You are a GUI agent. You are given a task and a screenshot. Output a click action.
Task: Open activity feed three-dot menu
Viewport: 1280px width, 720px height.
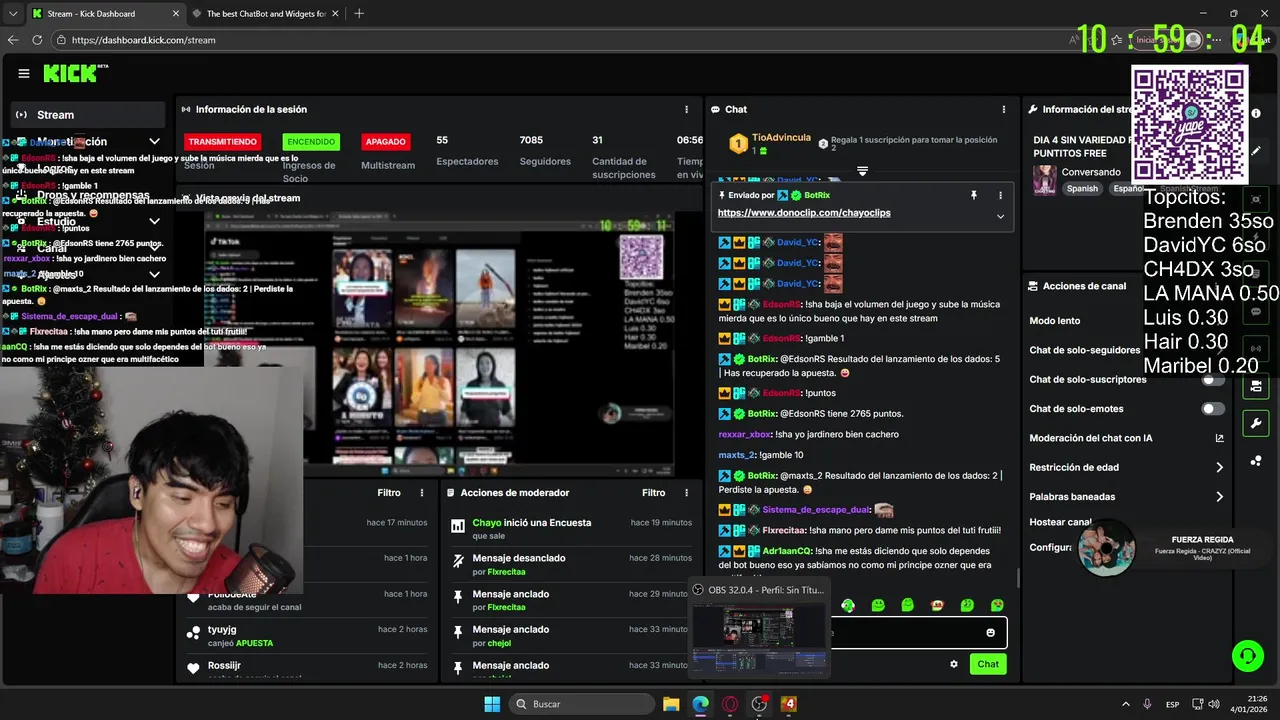click(x=422, y=492)
